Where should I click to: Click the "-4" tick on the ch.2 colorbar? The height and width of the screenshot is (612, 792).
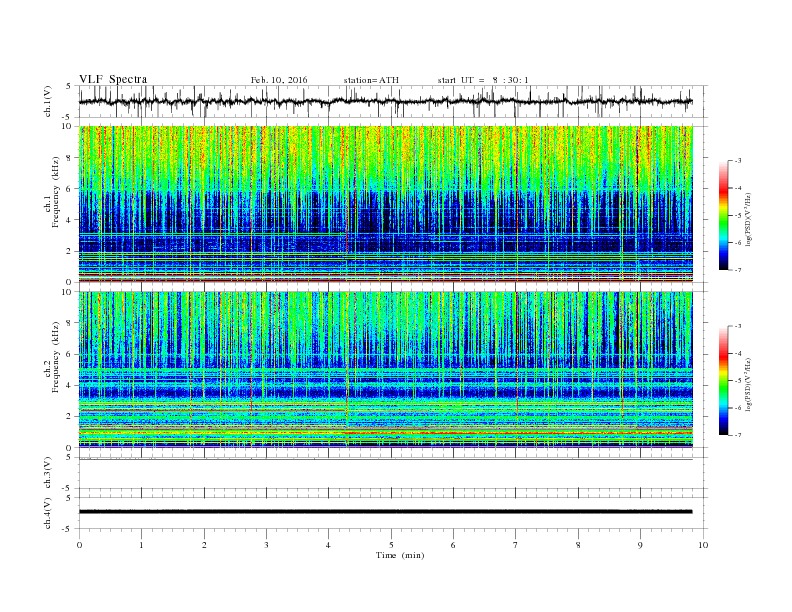click(738, 353)
